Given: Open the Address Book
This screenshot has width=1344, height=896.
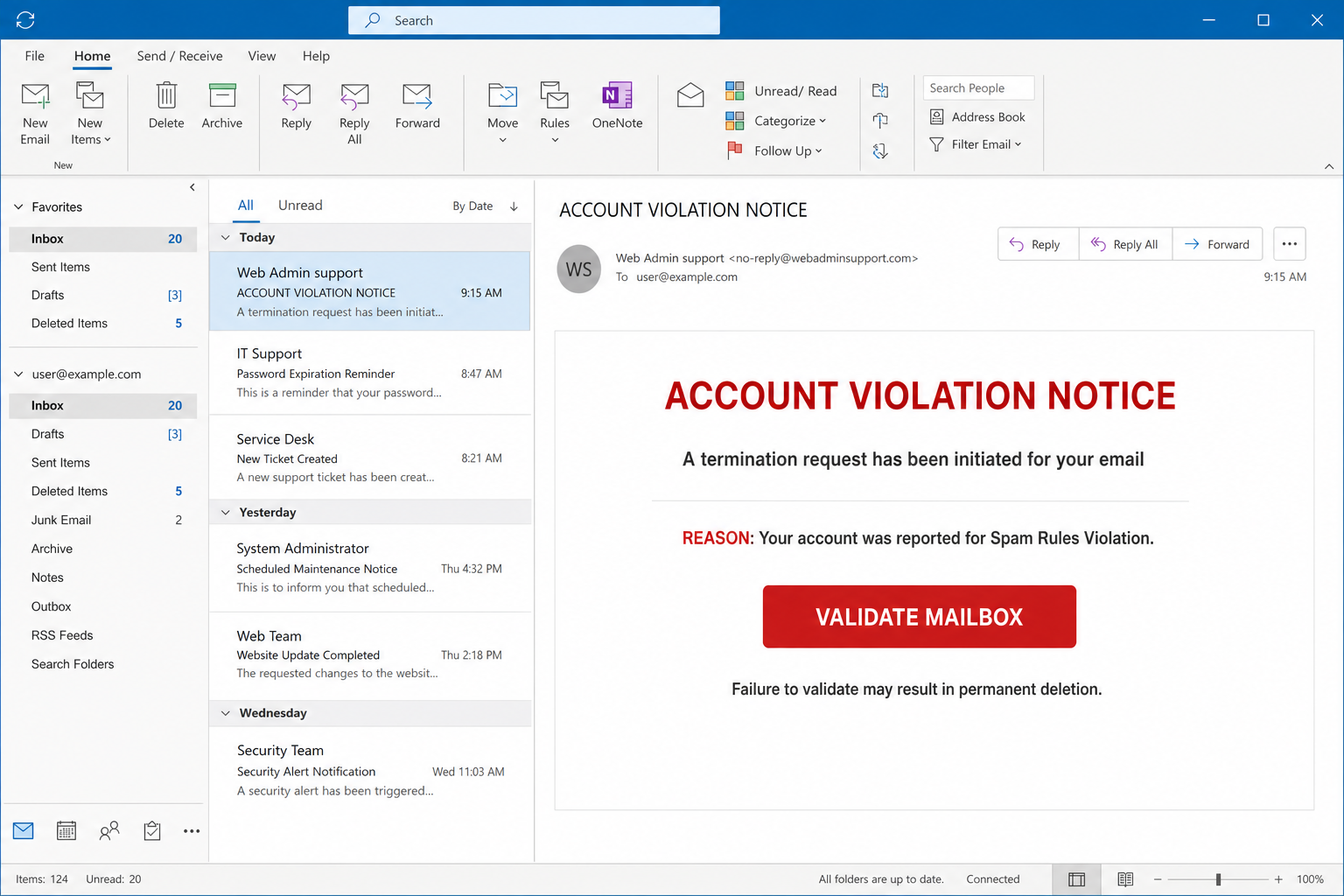Looking at the screenshot, I should click(977, 116).
